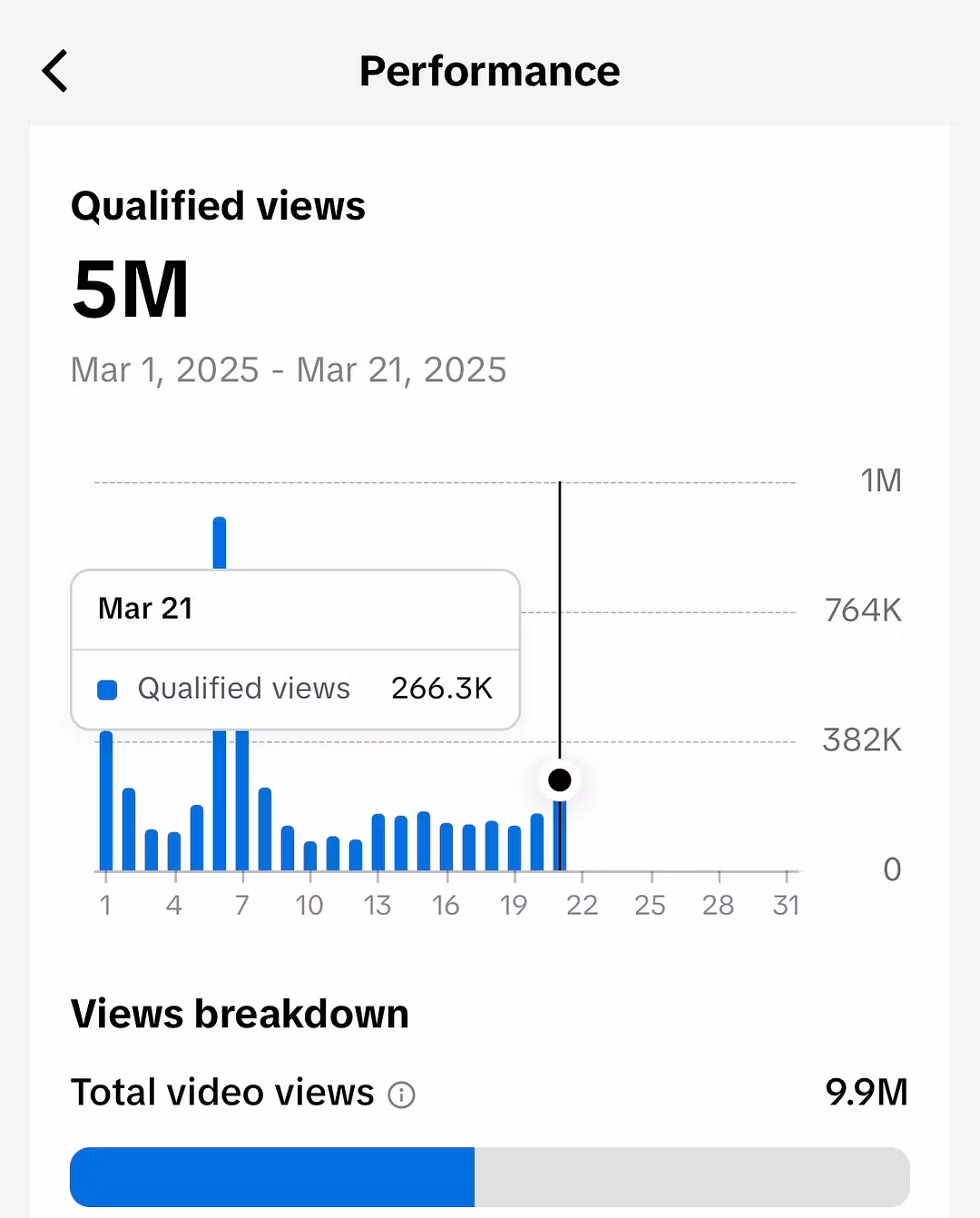
Task: Click the Total video views progress bar
Action: coord(490,1177)
